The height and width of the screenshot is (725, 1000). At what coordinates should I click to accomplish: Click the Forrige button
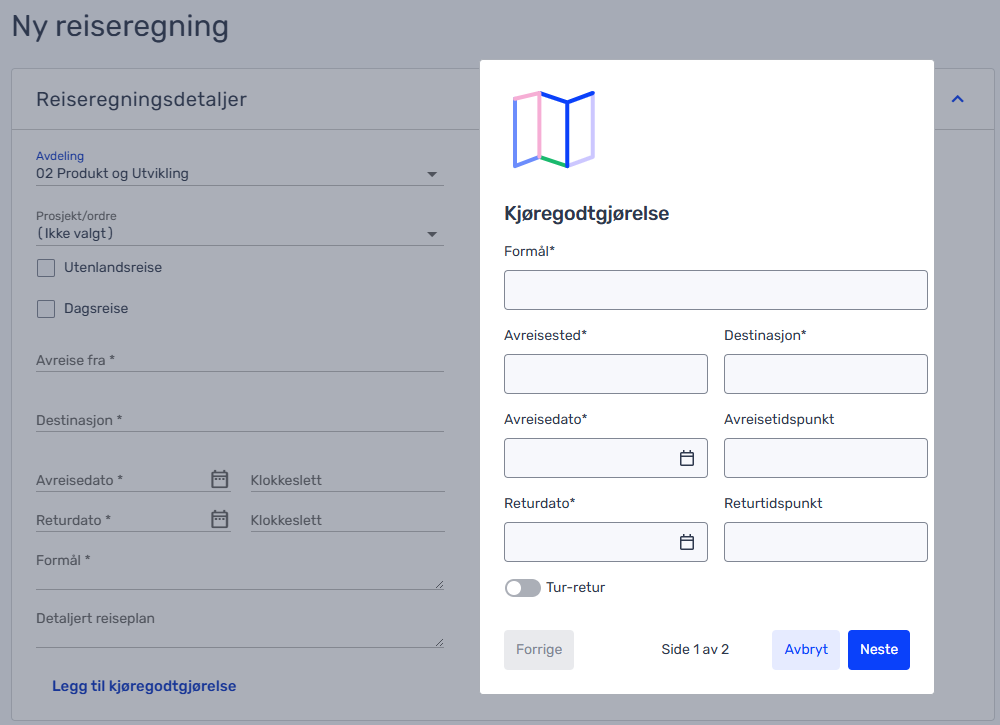click(x=539, y=649)
